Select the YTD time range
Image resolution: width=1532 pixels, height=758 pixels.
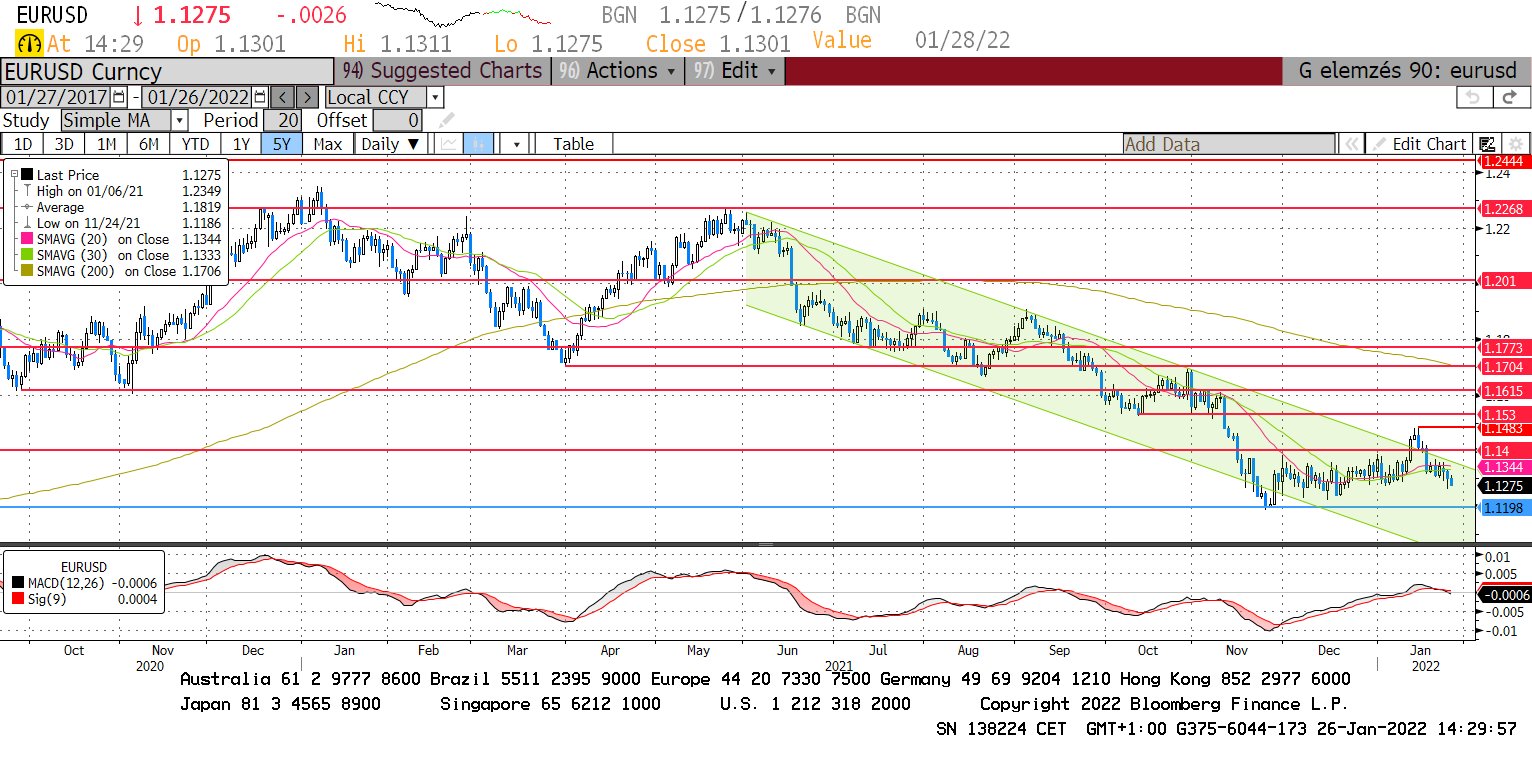195,144
